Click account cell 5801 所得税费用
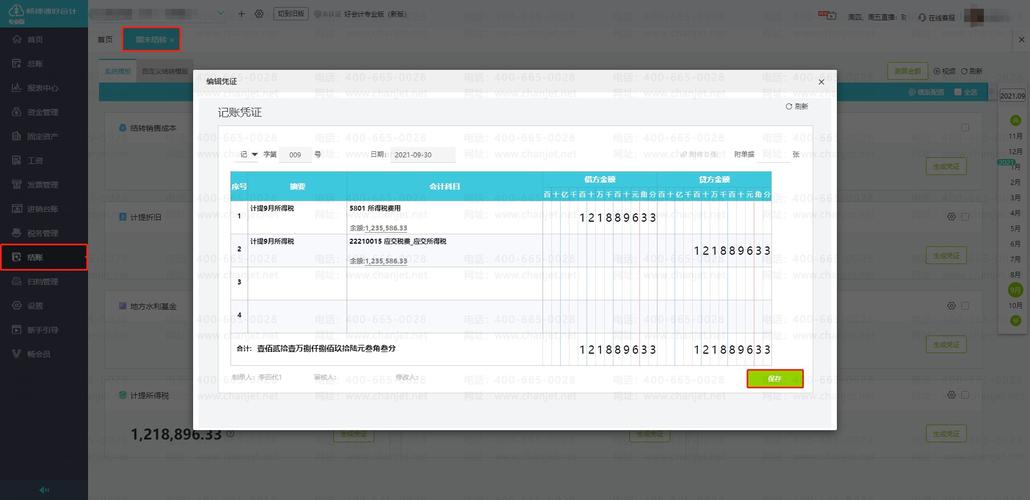1030x500 pixels. pos(445,217)
